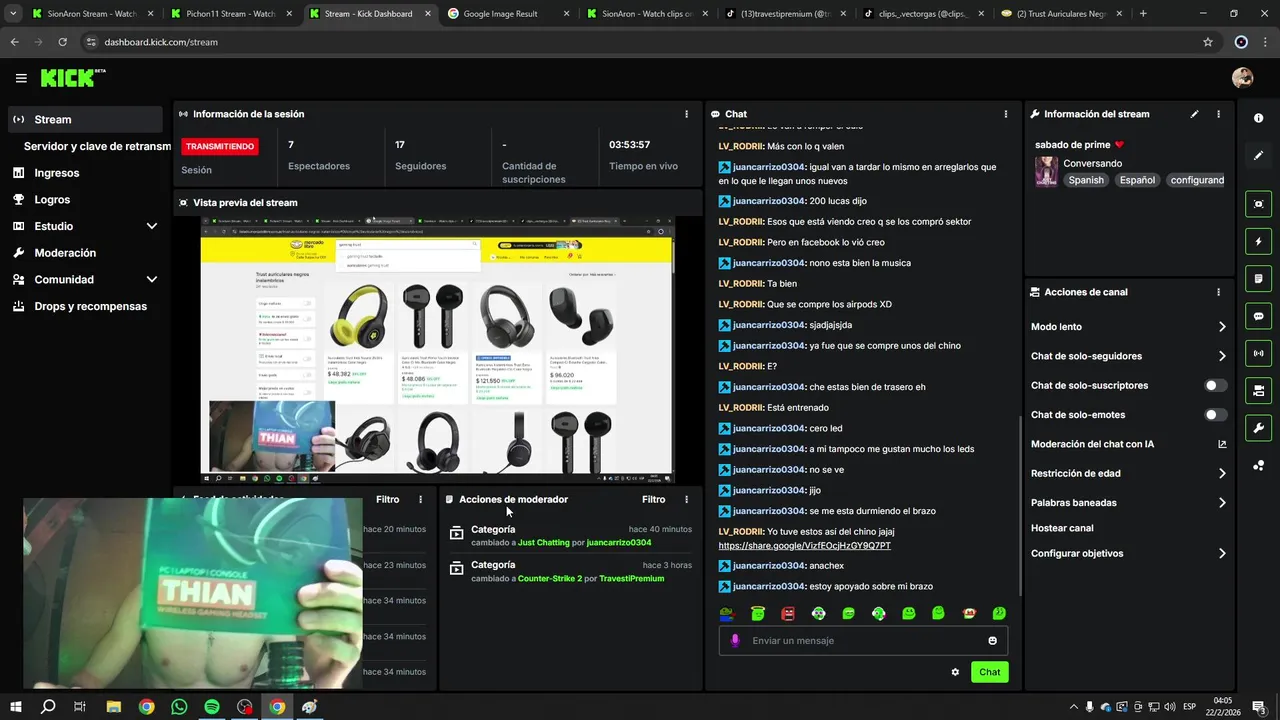Toggle stream preview widget icon in right toolbar

tap(1258, 204)
